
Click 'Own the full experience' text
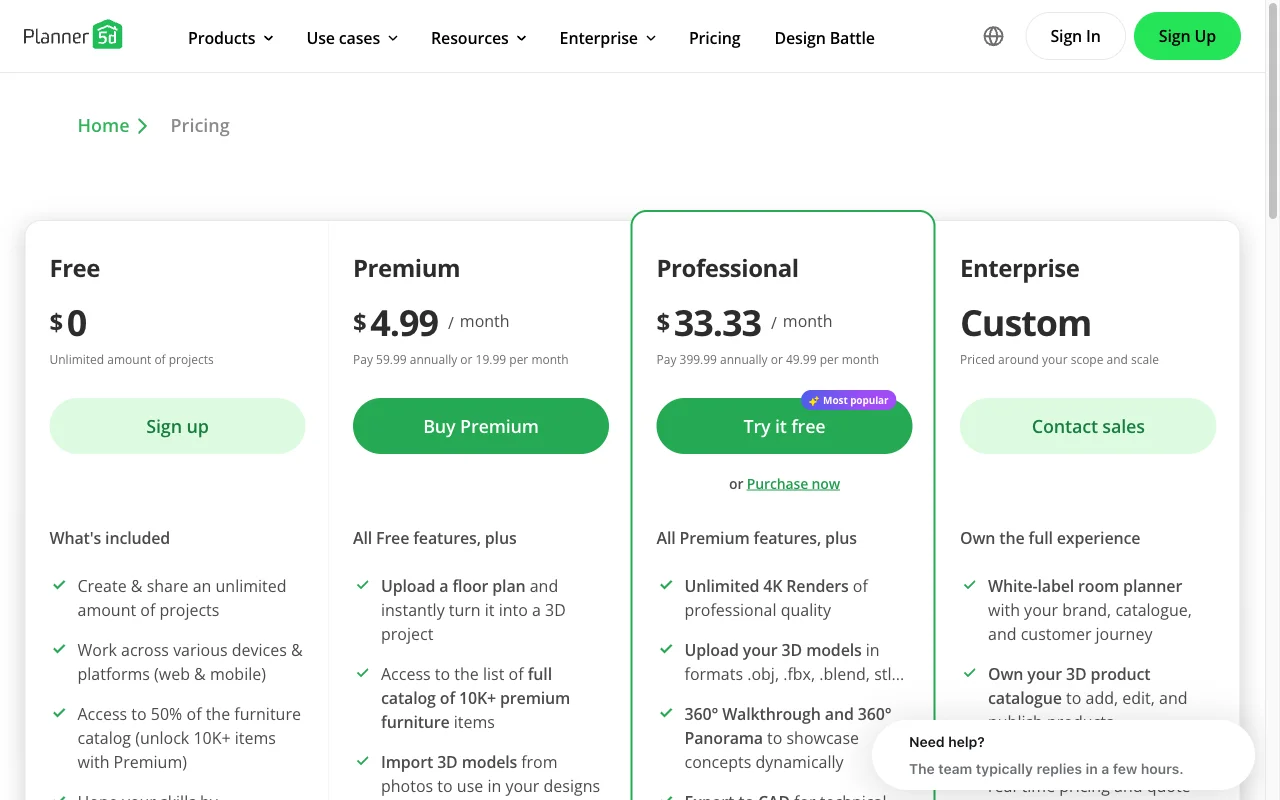(x=1050, y=538)
